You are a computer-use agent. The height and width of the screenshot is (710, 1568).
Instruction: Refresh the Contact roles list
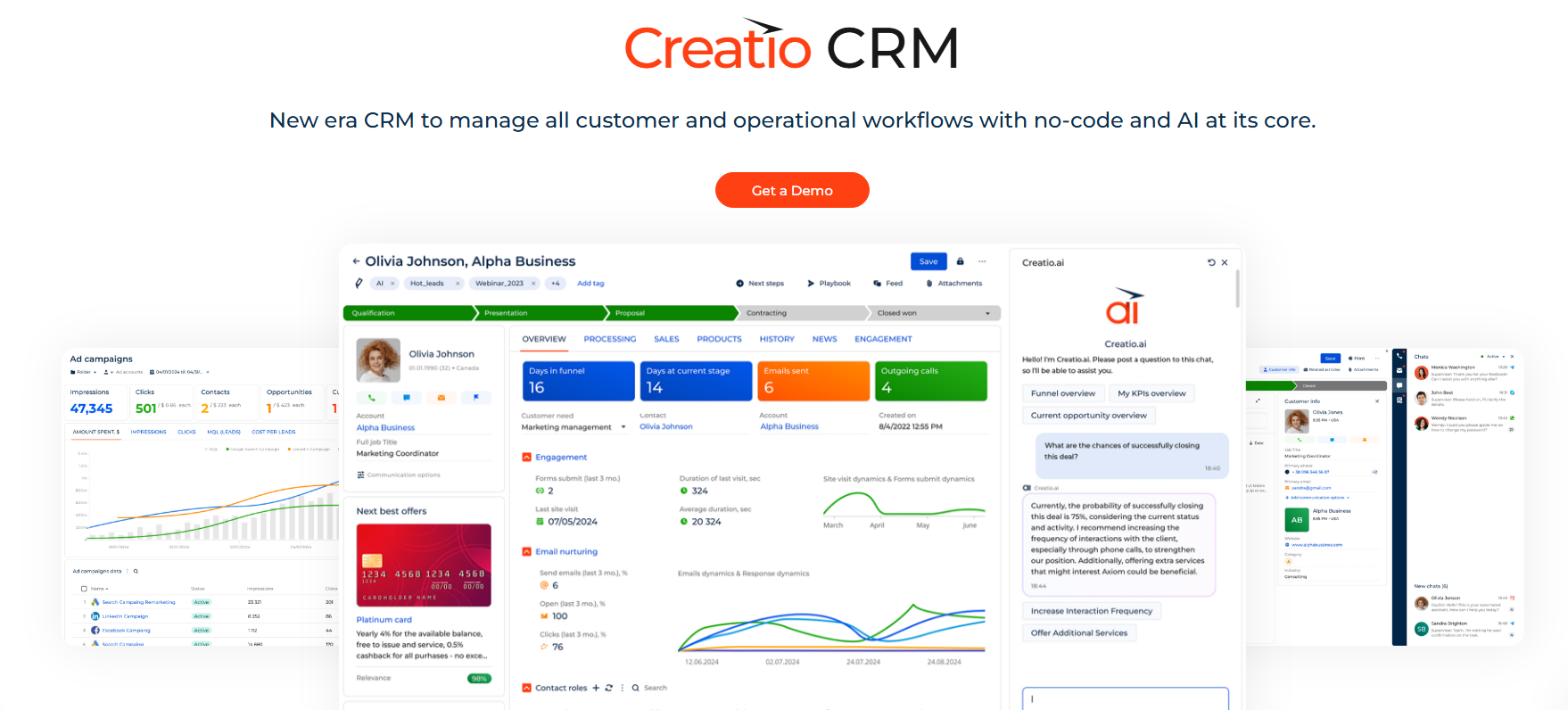pyautogui.click(x=609, y=688)
